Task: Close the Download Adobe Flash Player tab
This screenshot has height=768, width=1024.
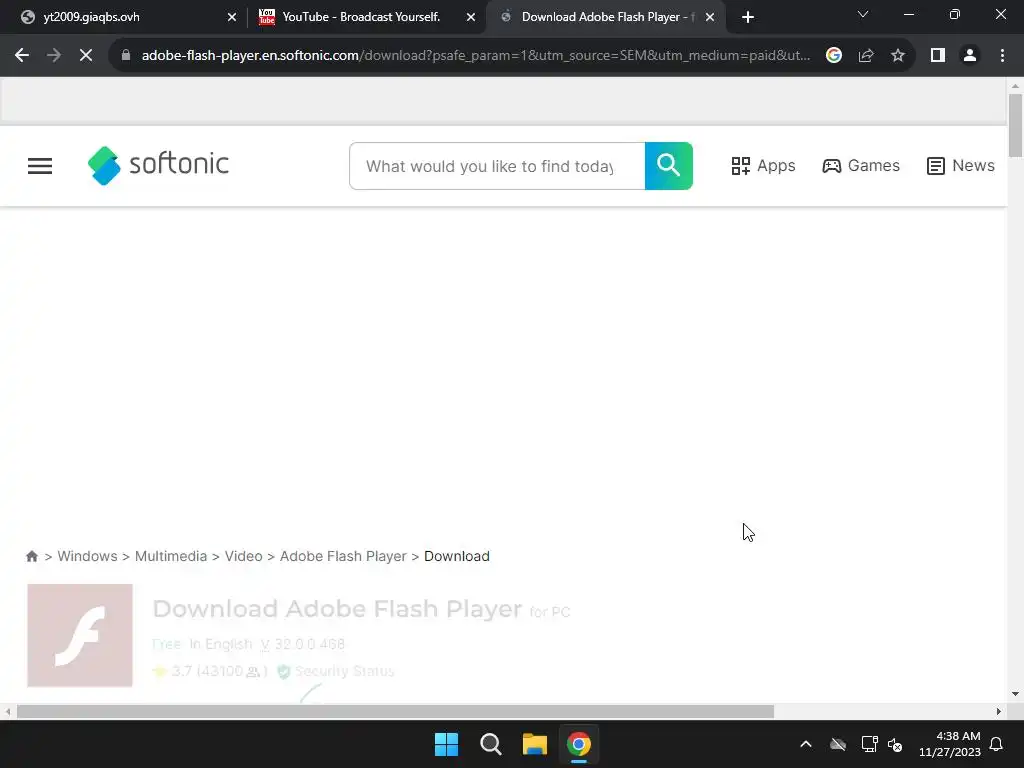Action: click(x=710, y=17)
